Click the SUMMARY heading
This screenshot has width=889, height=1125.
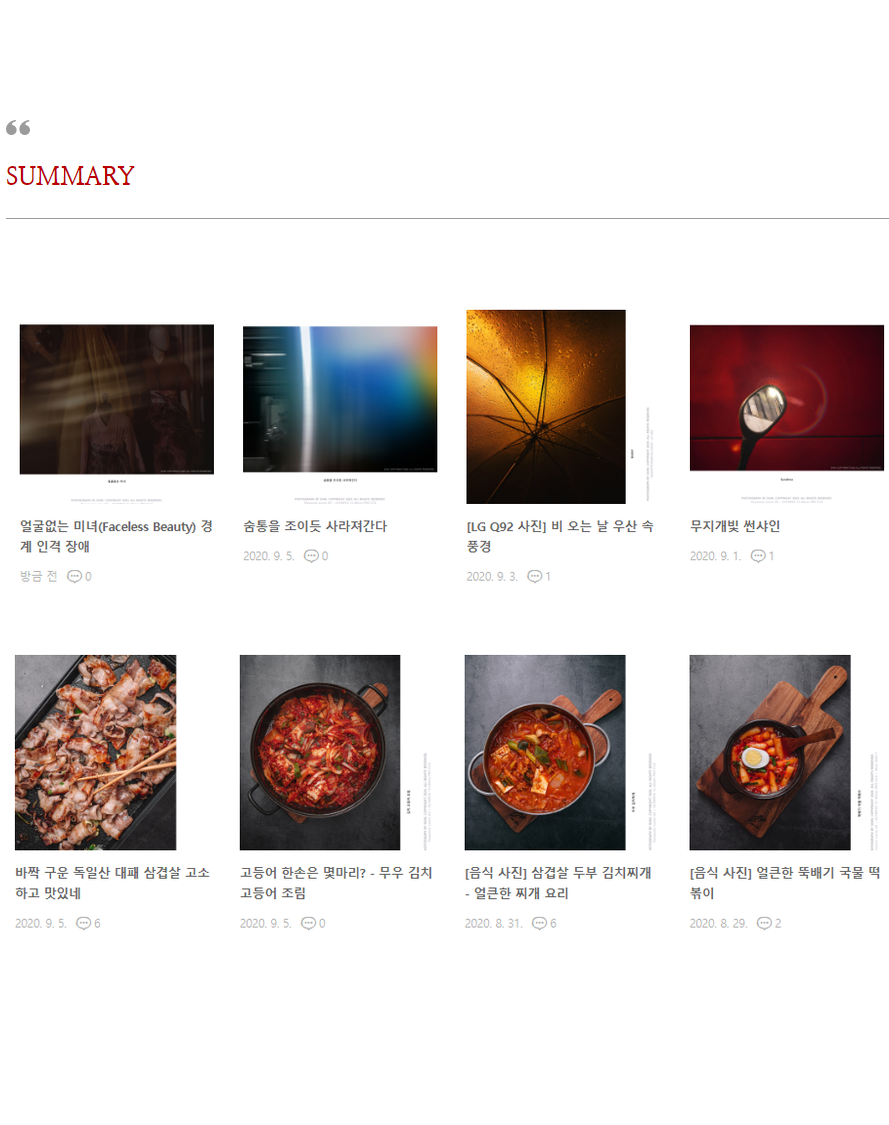point(70,176)
